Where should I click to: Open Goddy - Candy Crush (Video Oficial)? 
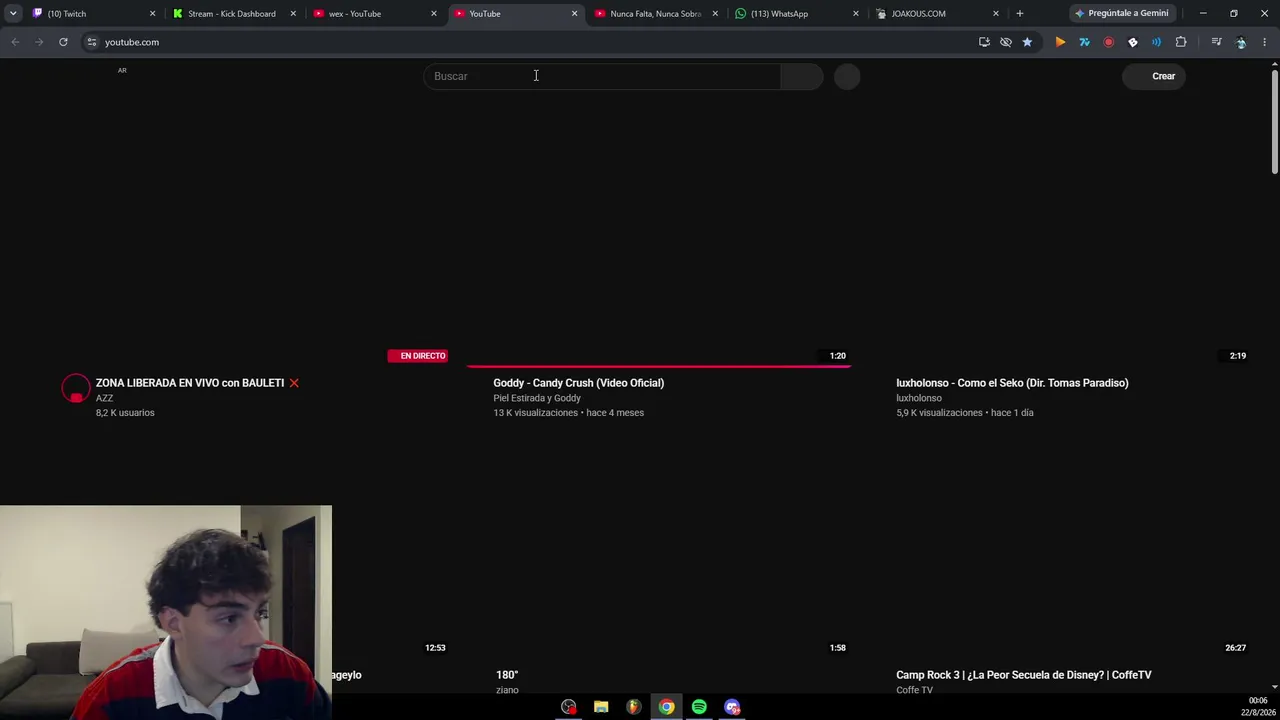click(578, 383)
